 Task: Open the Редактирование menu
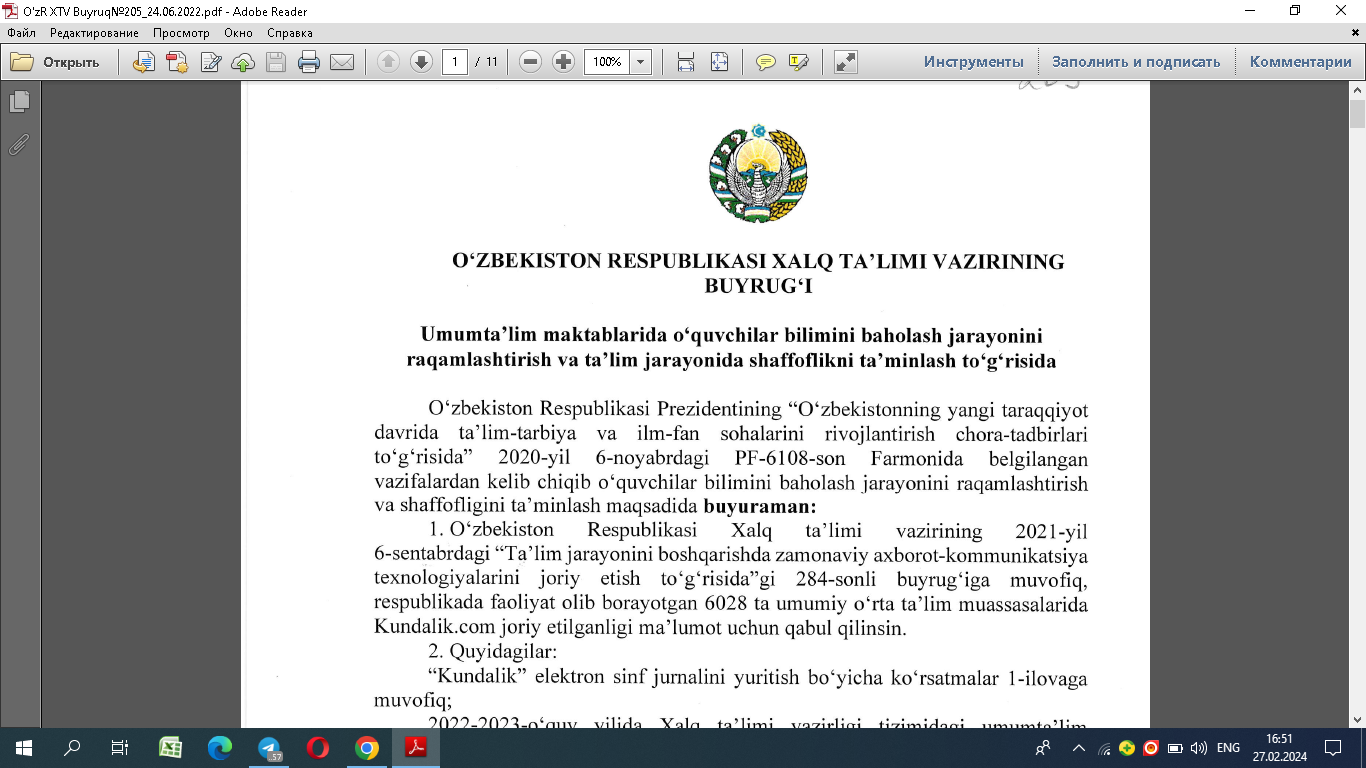tap(94, 33)
